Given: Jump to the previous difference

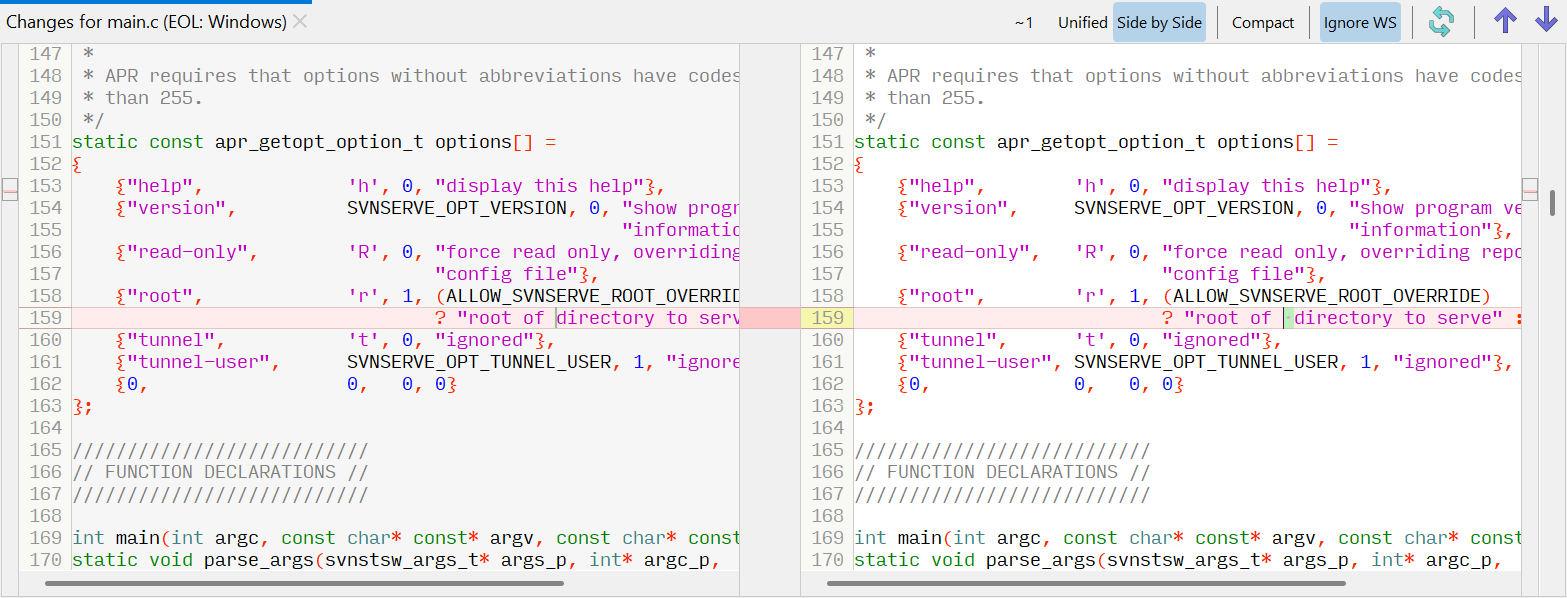Looking at the screenshot, I should point(1504,20).
